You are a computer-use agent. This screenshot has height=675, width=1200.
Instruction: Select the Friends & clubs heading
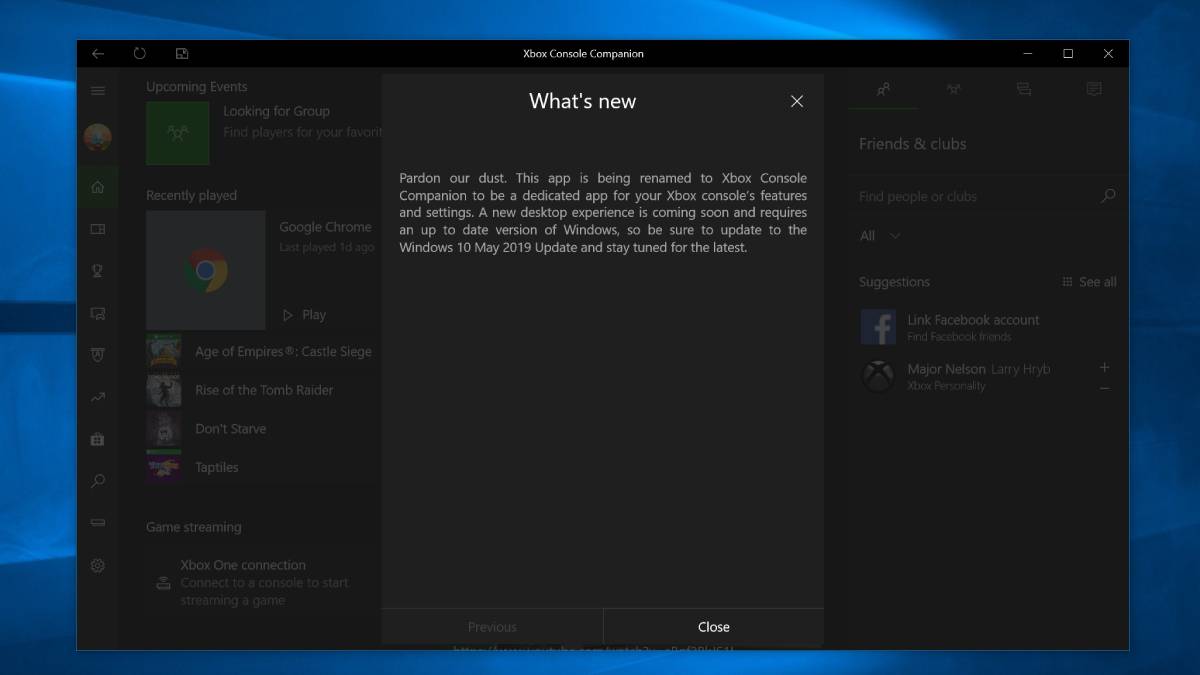(912, 144)
